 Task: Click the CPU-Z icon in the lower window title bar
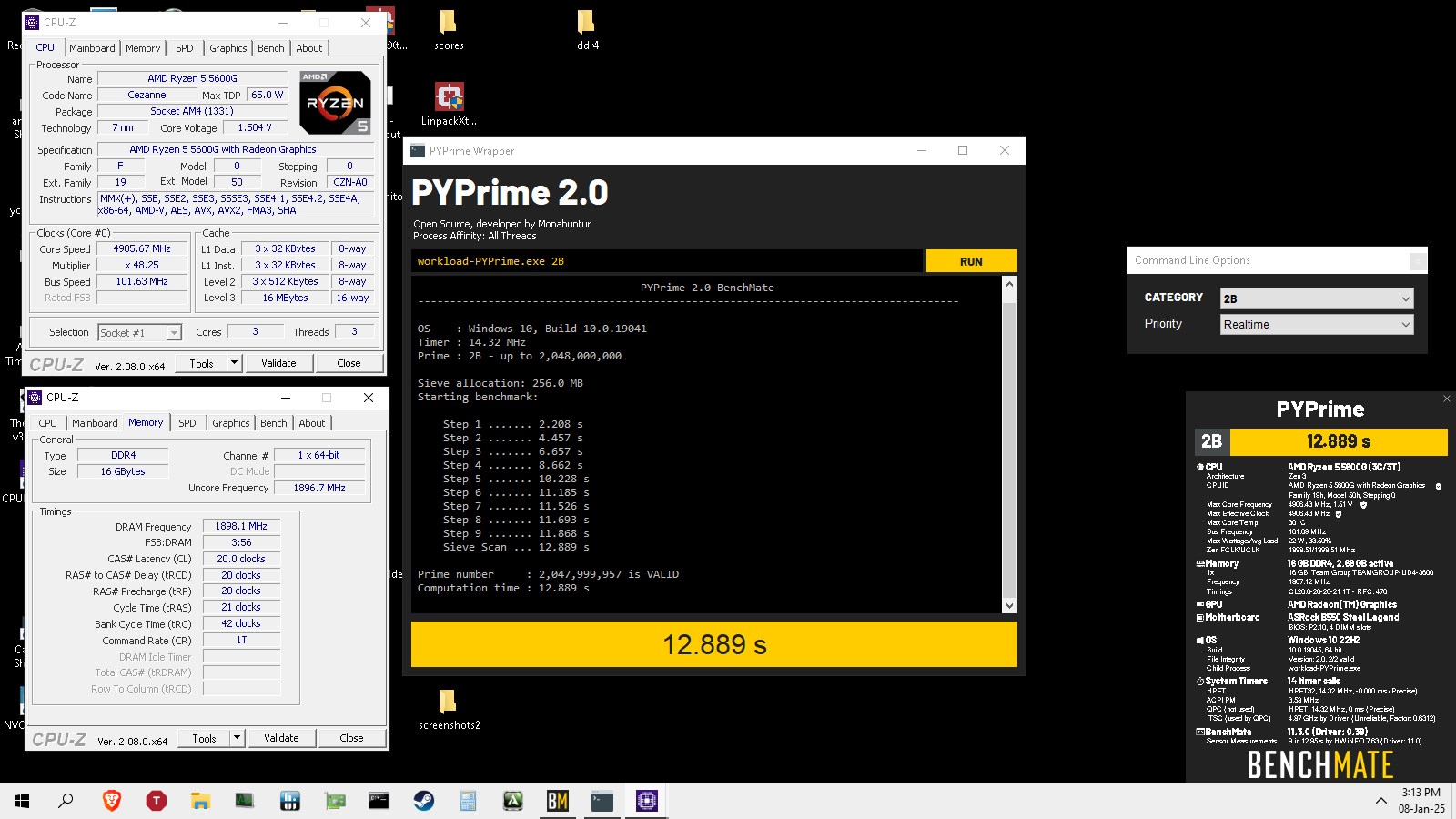(x=35, y=397)
